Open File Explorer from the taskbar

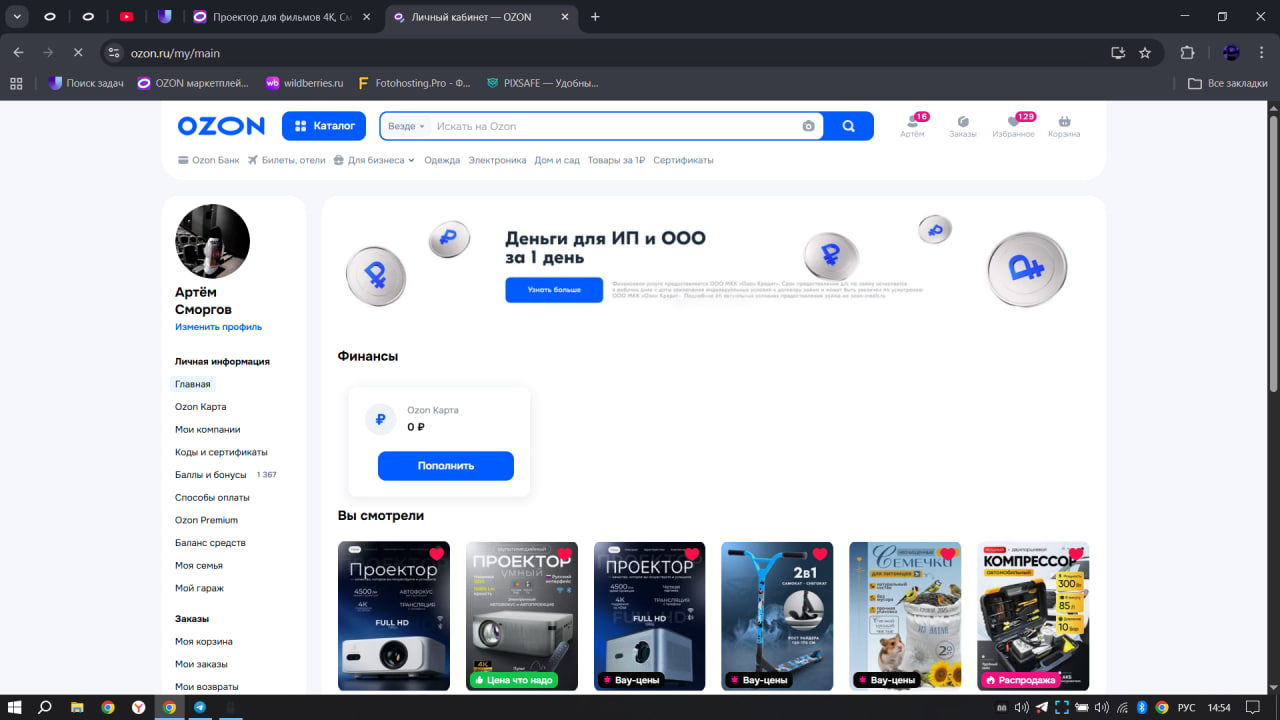point(77,707)
